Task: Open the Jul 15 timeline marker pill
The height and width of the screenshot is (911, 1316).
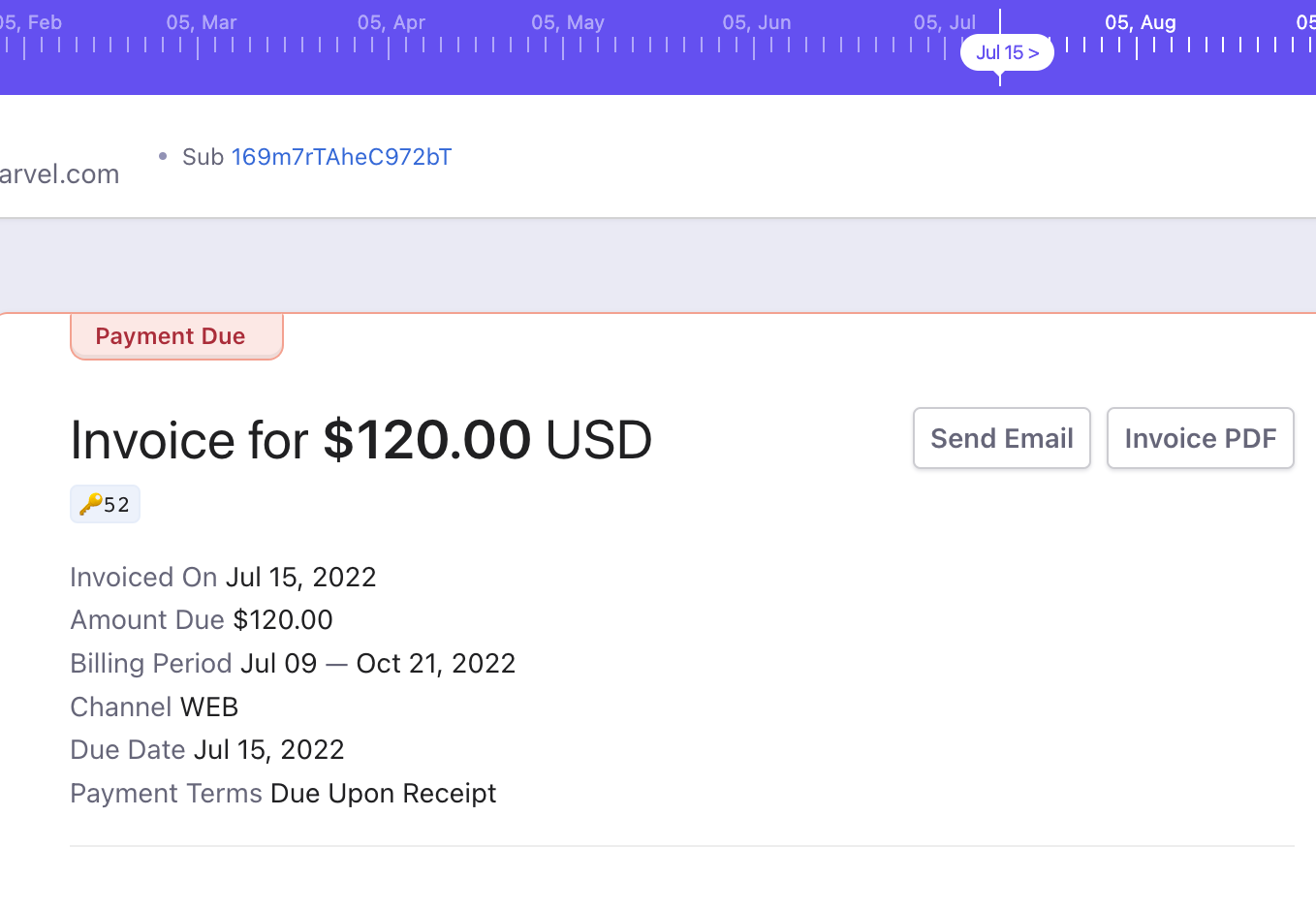Action: pos(1007,52)
